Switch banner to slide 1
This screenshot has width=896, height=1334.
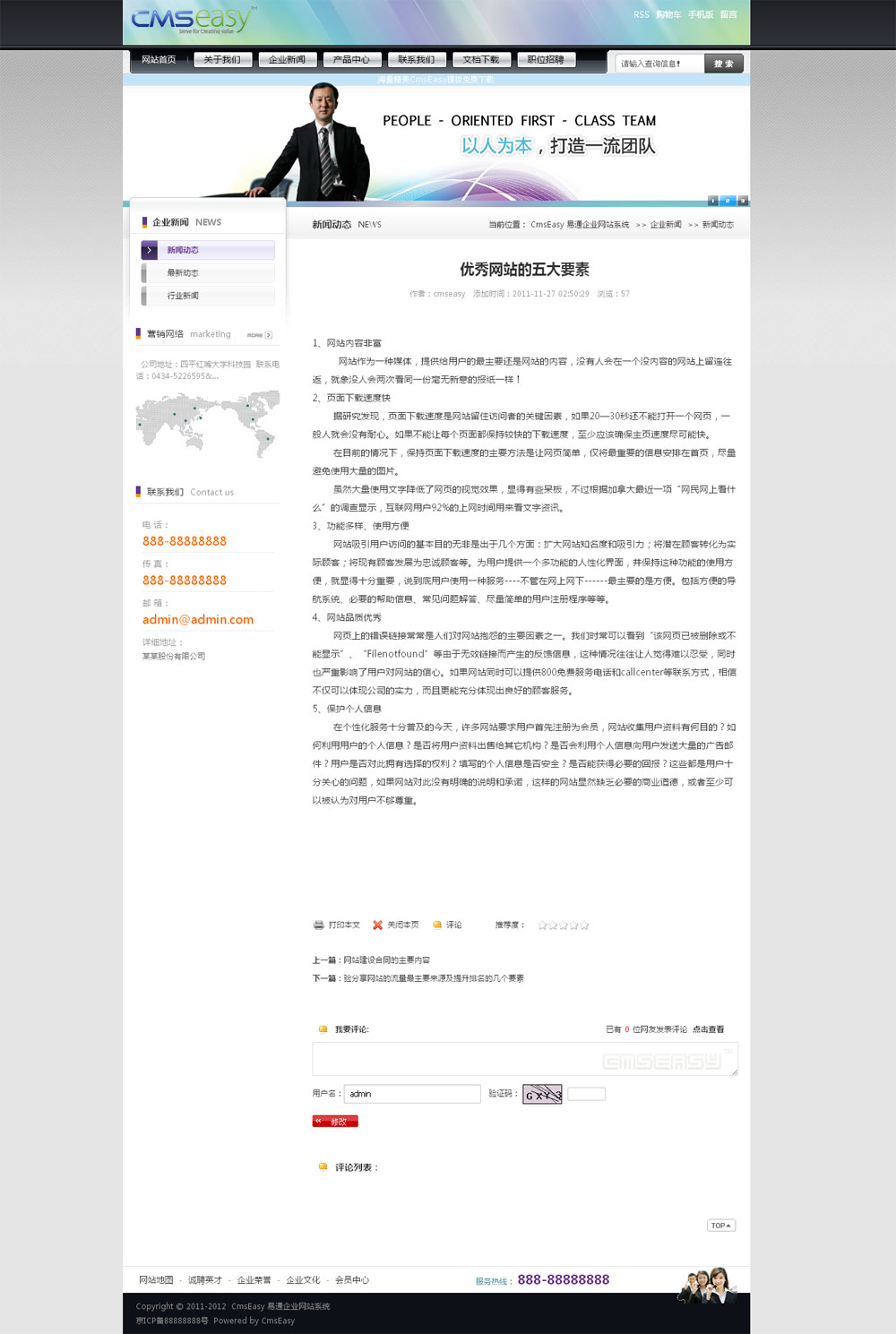click(x=713, y=201)
